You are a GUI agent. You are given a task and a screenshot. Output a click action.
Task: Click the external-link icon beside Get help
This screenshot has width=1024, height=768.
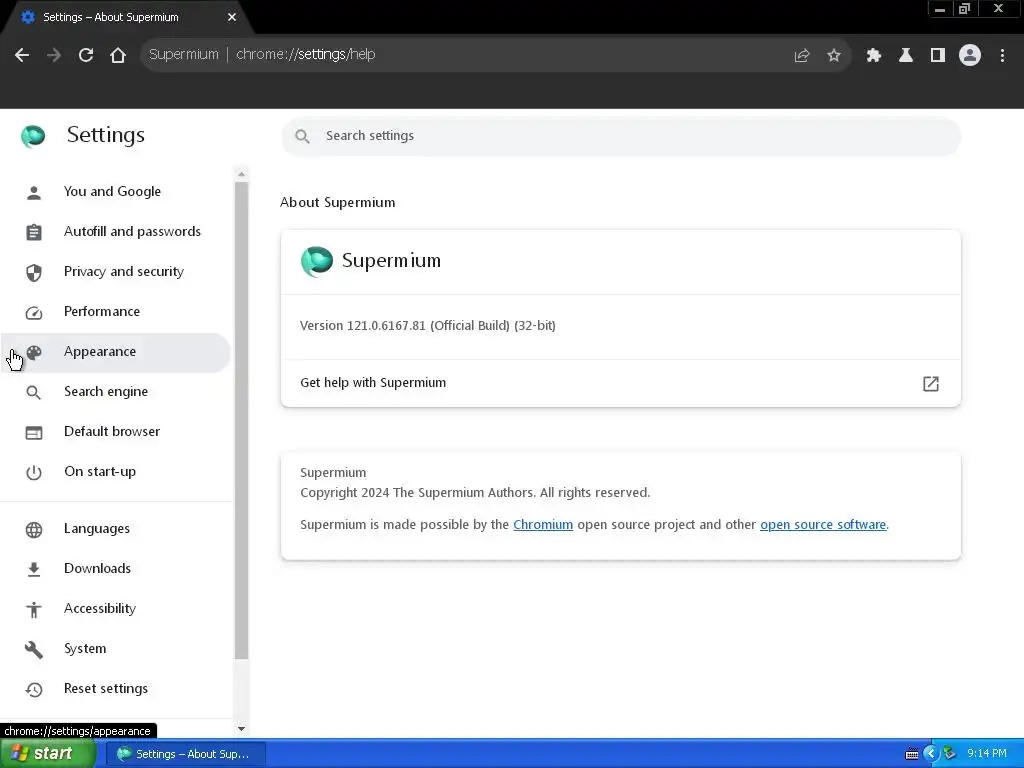[931, 383]
